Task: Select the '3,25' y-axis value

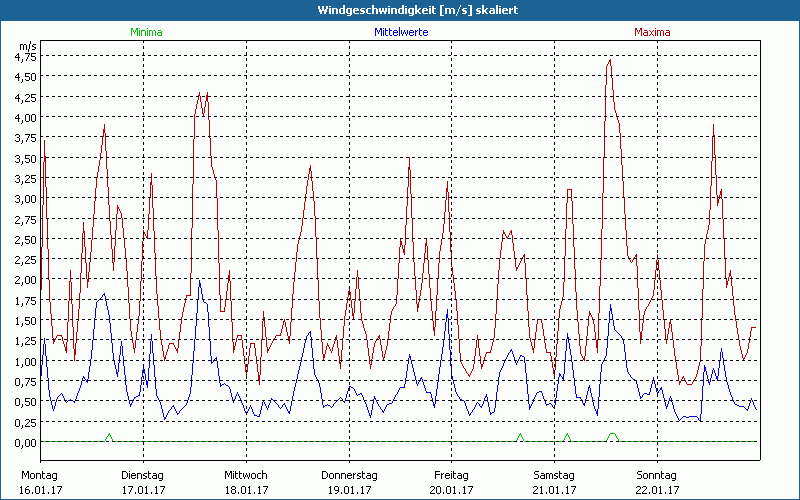Action: [x=26, y=179]
